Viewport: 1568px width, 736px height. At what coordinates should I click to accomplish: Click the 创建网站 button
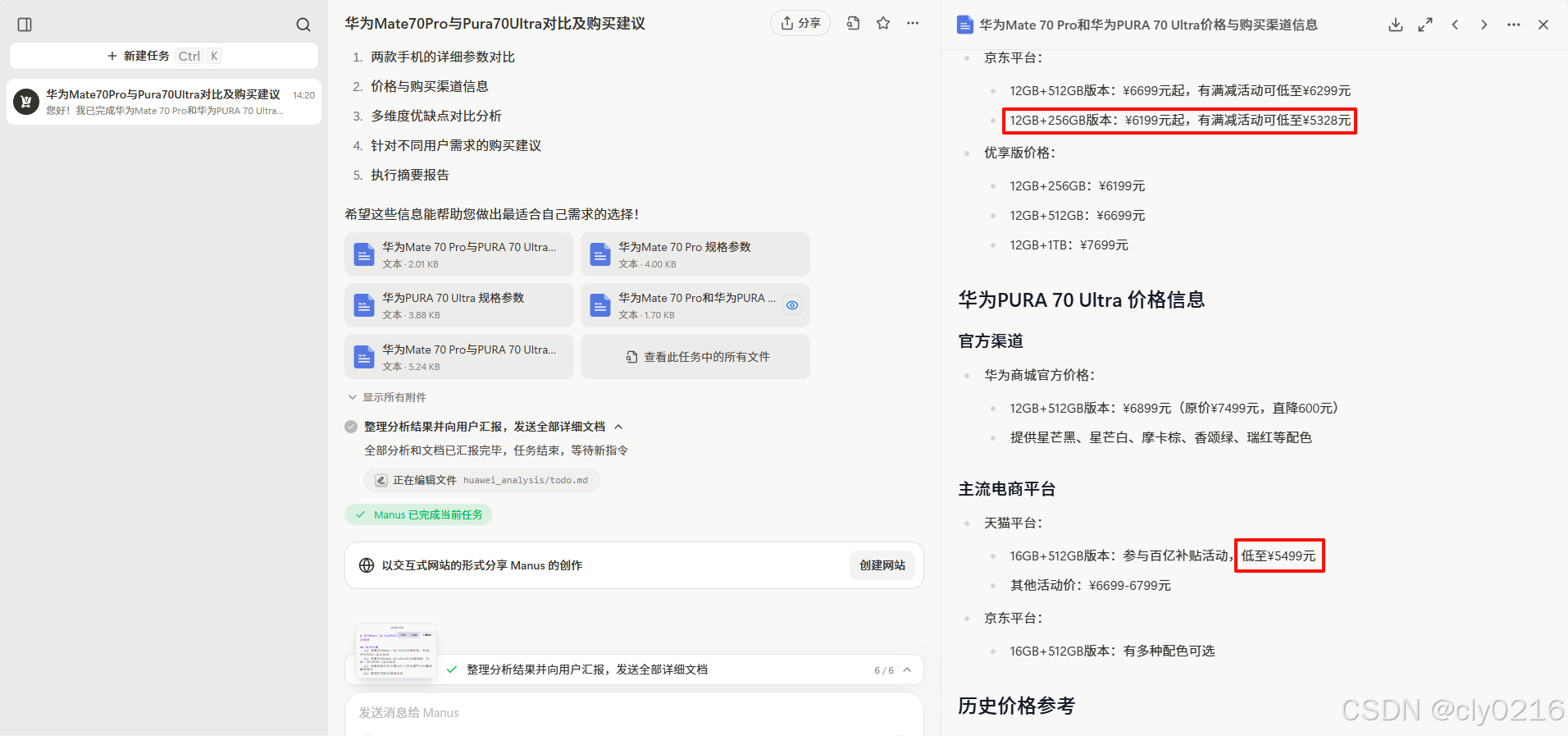click(x=882, y=565)
